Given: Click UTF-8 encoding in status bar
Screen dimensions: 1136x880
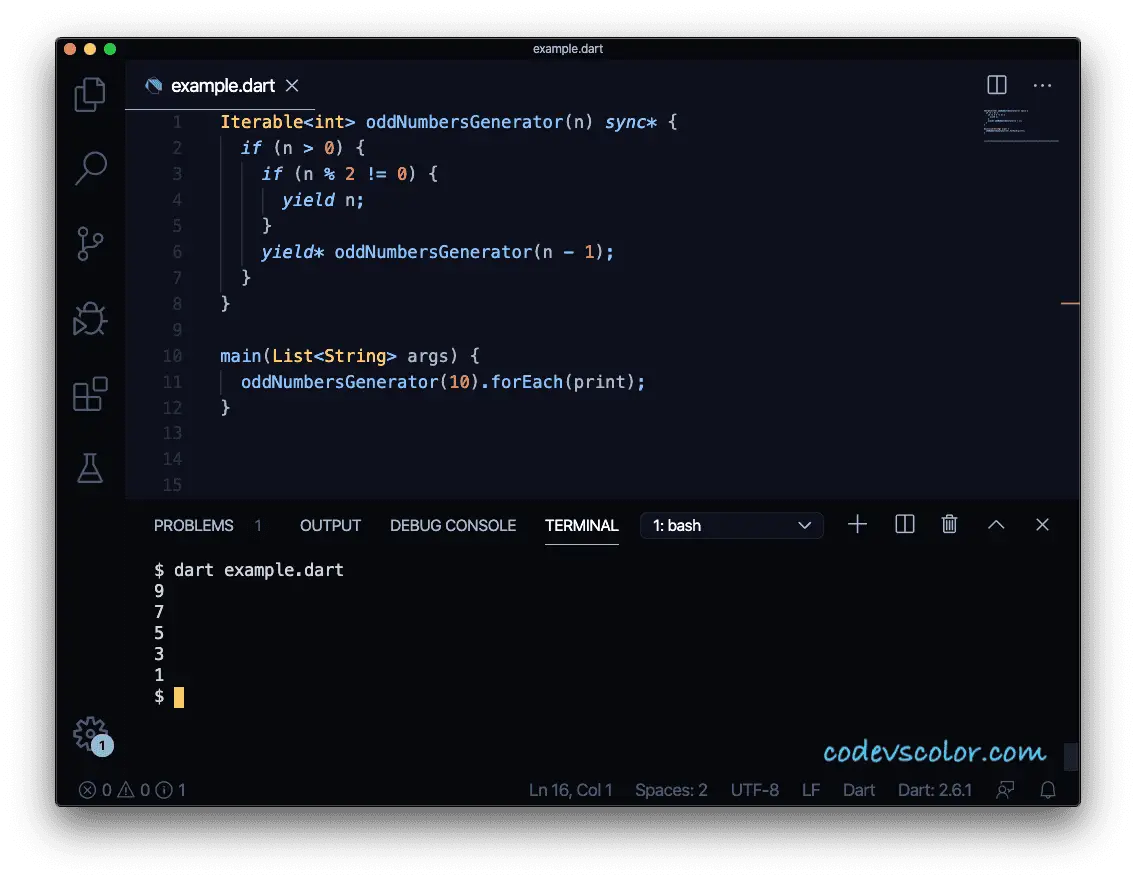Looking at the screenshot, I should click(x=755, y=790).
